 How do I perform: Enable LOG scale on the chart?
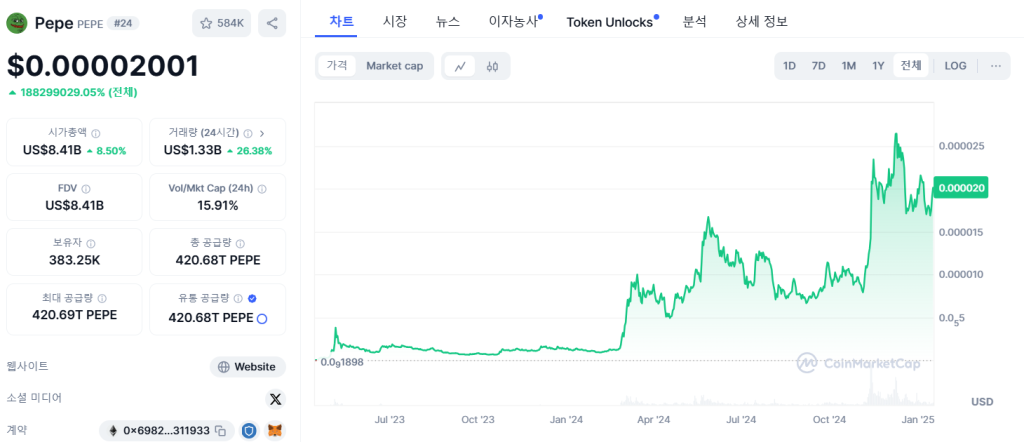click(x=955, y=66)
